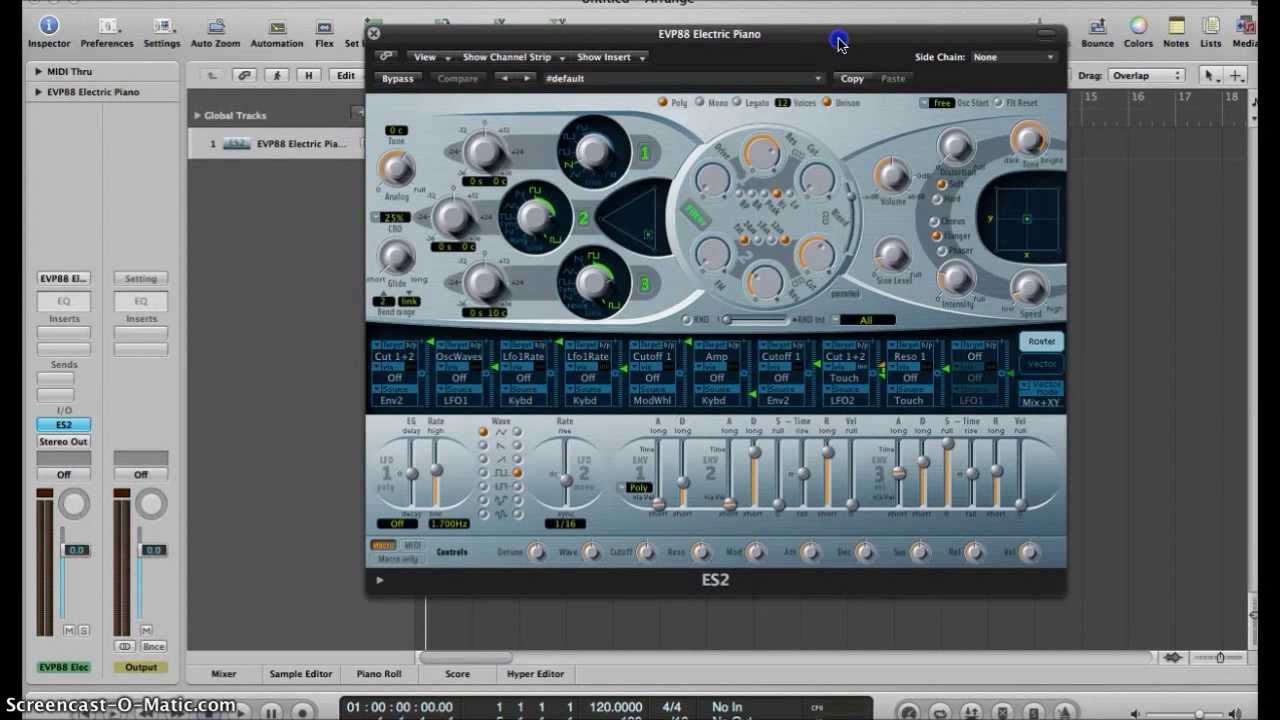The image size is (1280, 720).
Task: Click the oscillator 3 number button
Action: coord(645,285)
